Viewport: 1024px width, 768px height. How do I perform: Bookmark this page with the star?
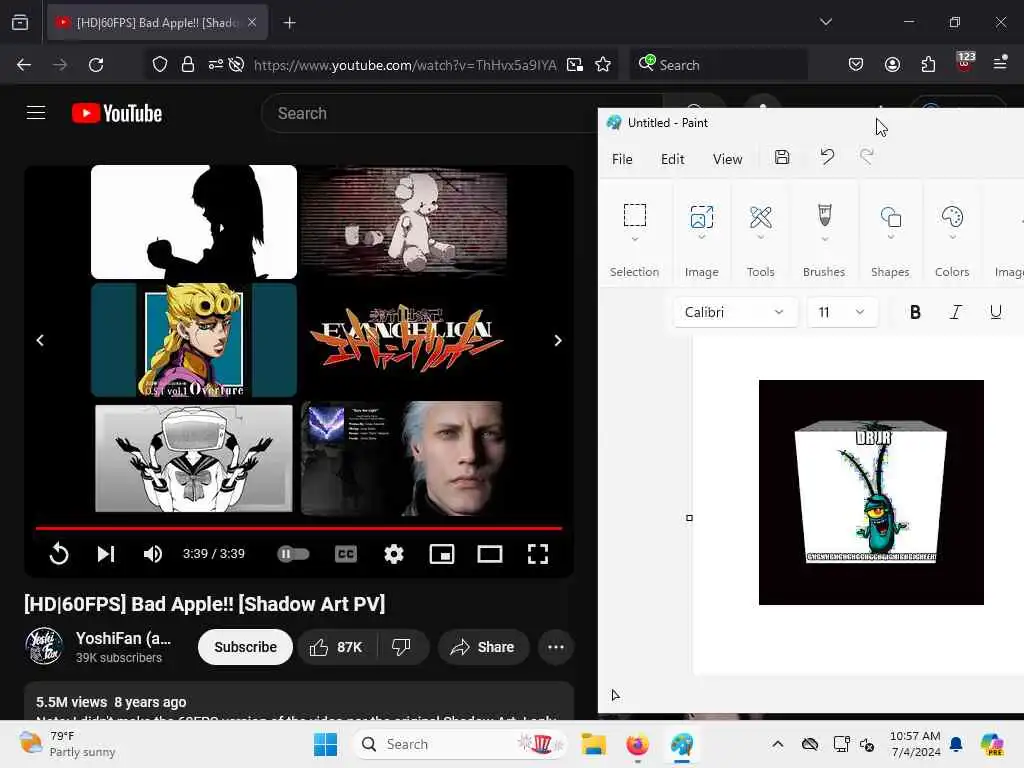(603, 65)
